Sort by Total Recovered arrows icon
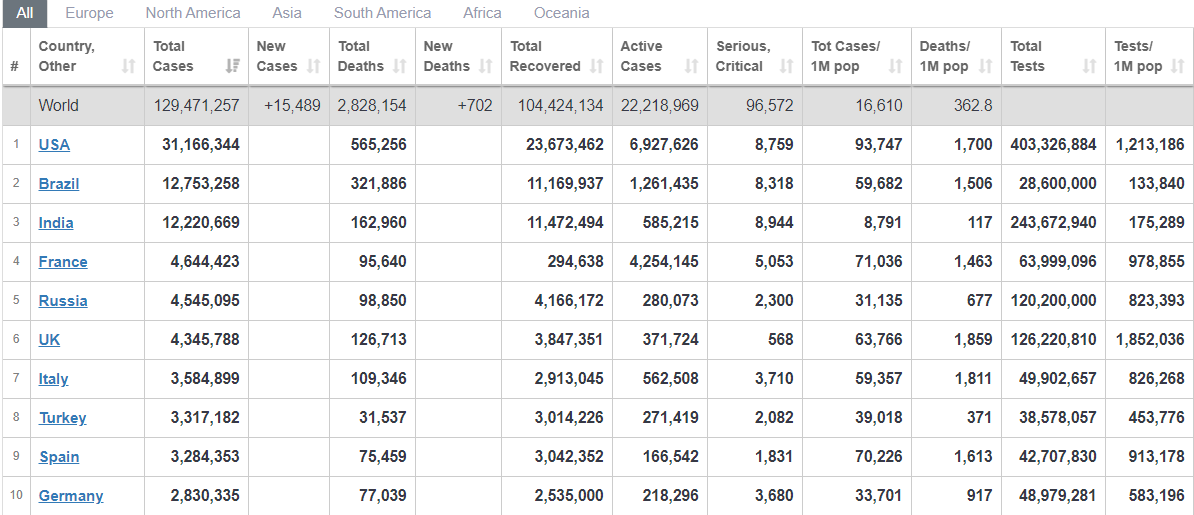The width and height of the screenshot is (1194, 515). (596, 66)
